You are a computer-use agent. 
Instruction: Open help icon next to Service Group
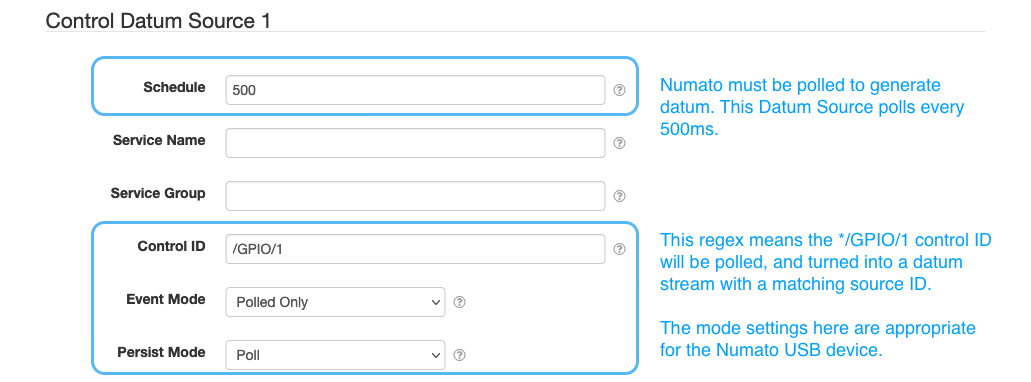pyautogui.click(x=619, y=196)
